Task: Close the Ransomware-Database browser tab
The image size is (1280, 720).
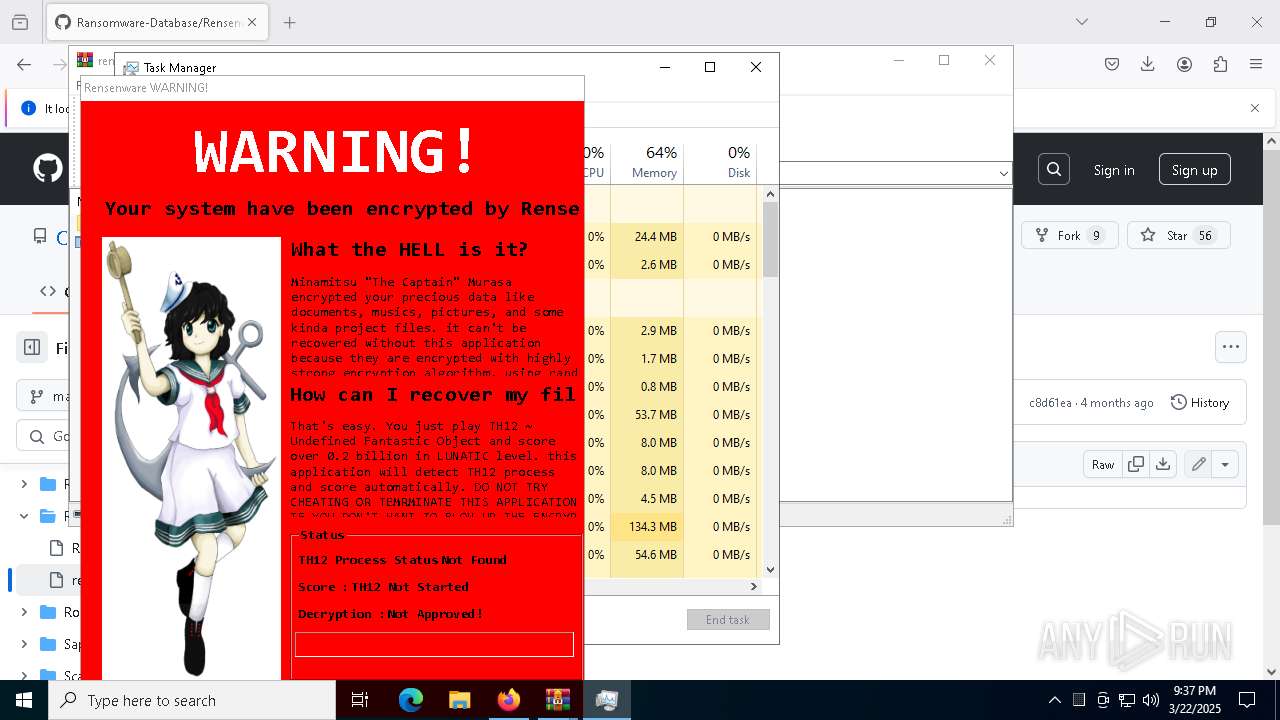Action: click(x=251, y=22)
